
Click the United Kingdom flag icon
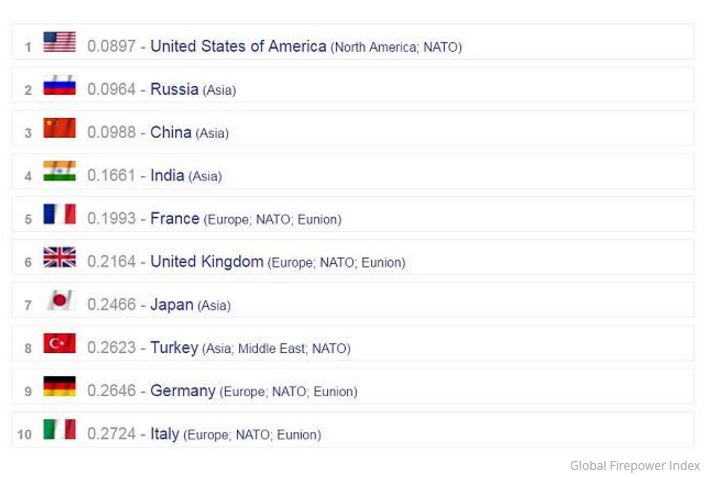click(60, 257)
